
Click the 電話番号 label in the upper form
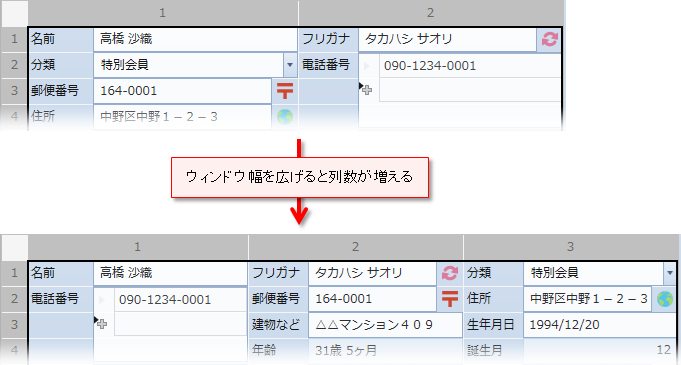(x=326, y=65)
